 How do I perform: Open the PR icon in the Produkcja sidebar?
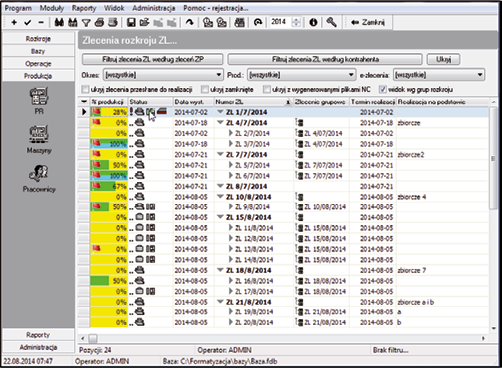coord(39,101)
